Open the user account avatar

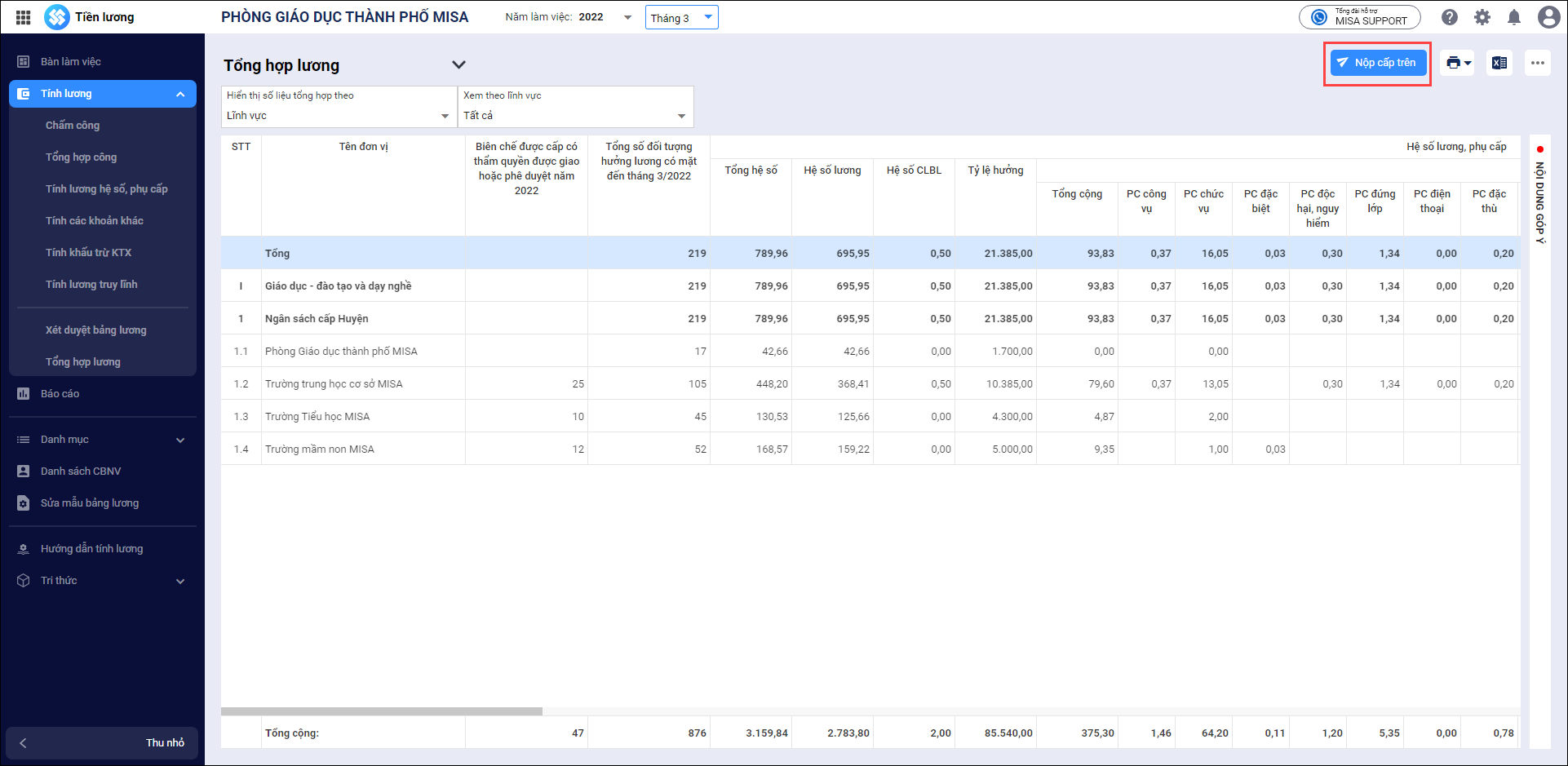[x=1548, y=17]
